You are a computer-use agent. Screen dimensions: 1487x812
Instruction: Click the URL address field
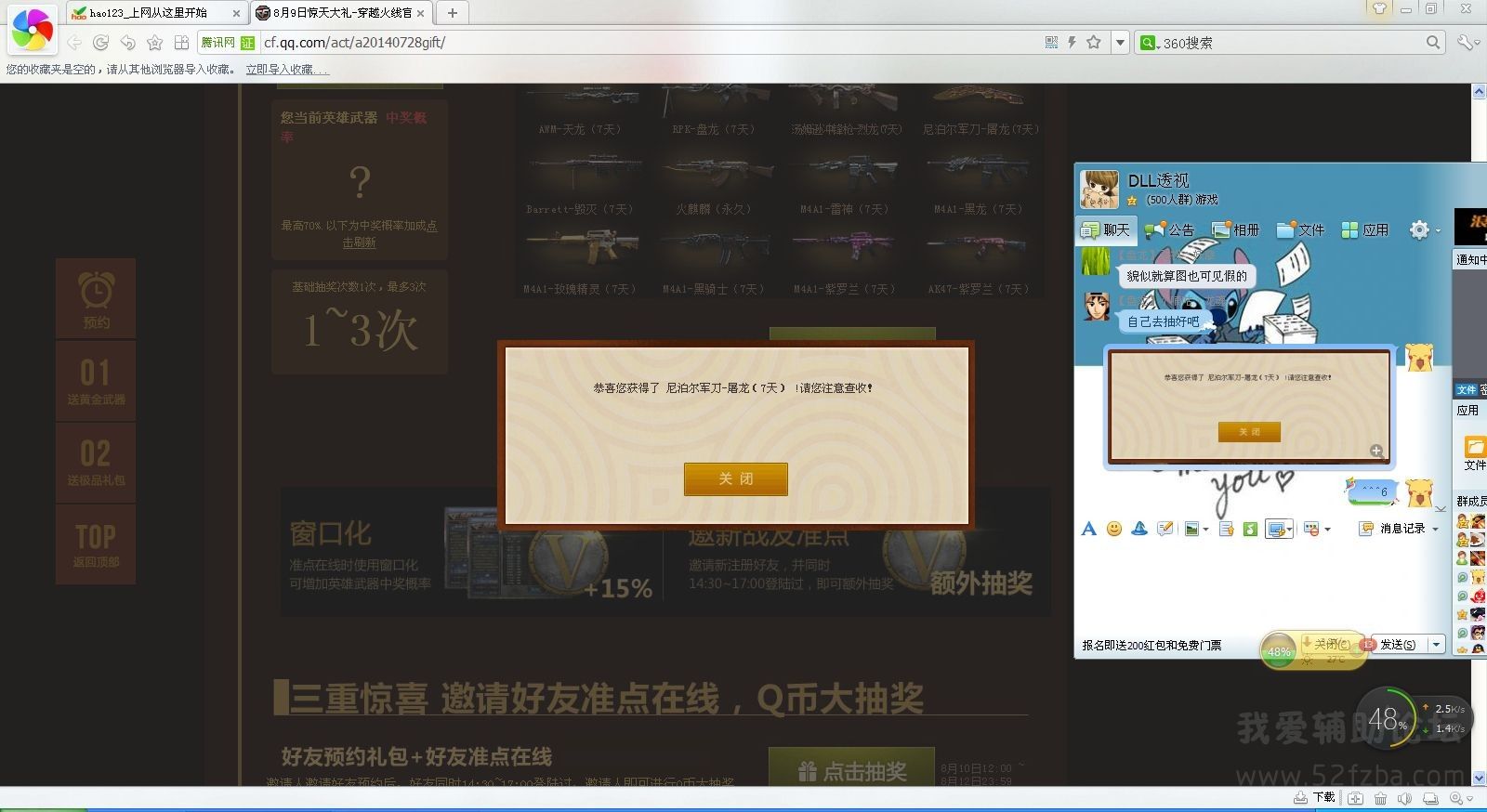pyautogui.click(x=651, y=42)
